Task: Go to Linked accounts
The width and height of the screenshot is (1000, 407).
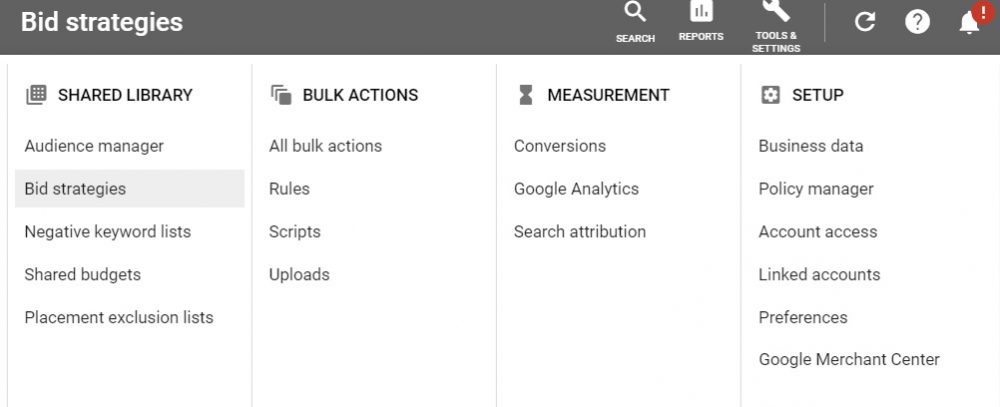Action: click(x=819, y=275)
